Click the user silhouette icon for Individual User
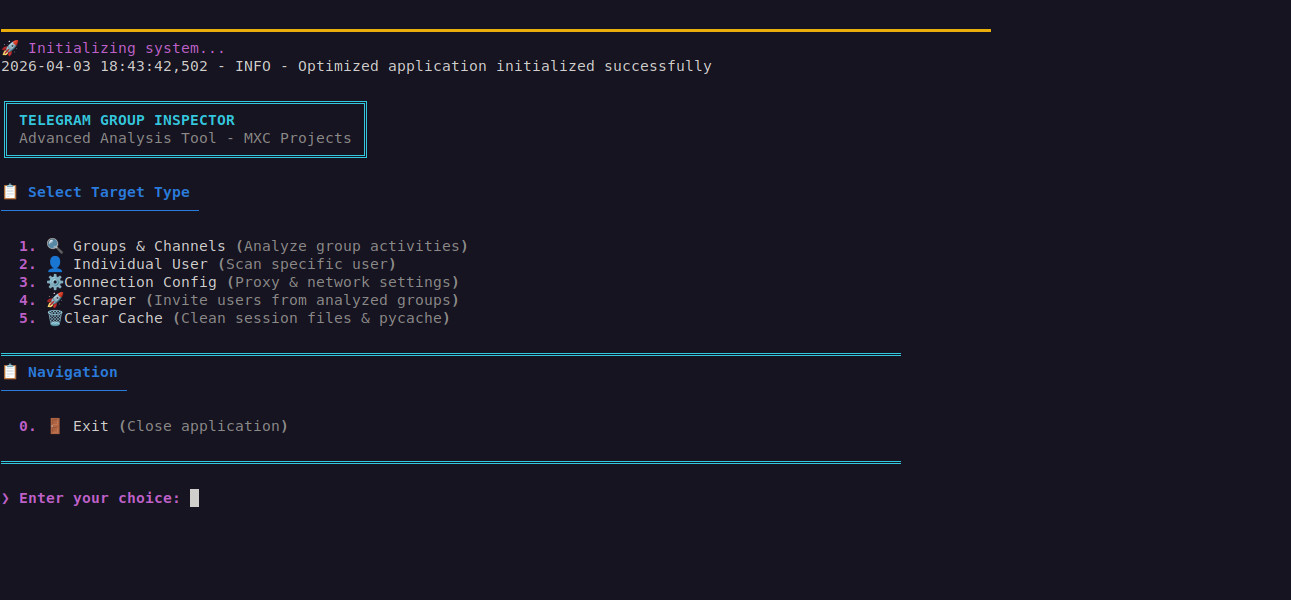 pos(54,264)
